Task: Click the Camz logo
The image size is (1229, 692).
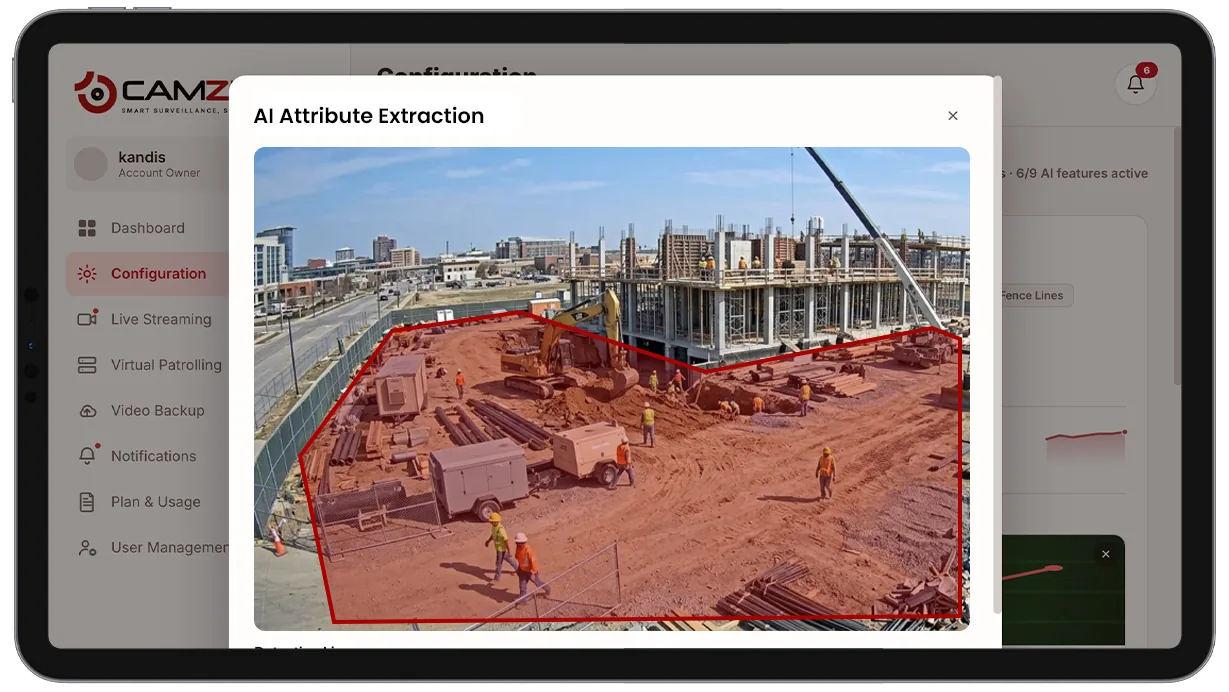Action: pyautogui.click(x=150, y=93)
